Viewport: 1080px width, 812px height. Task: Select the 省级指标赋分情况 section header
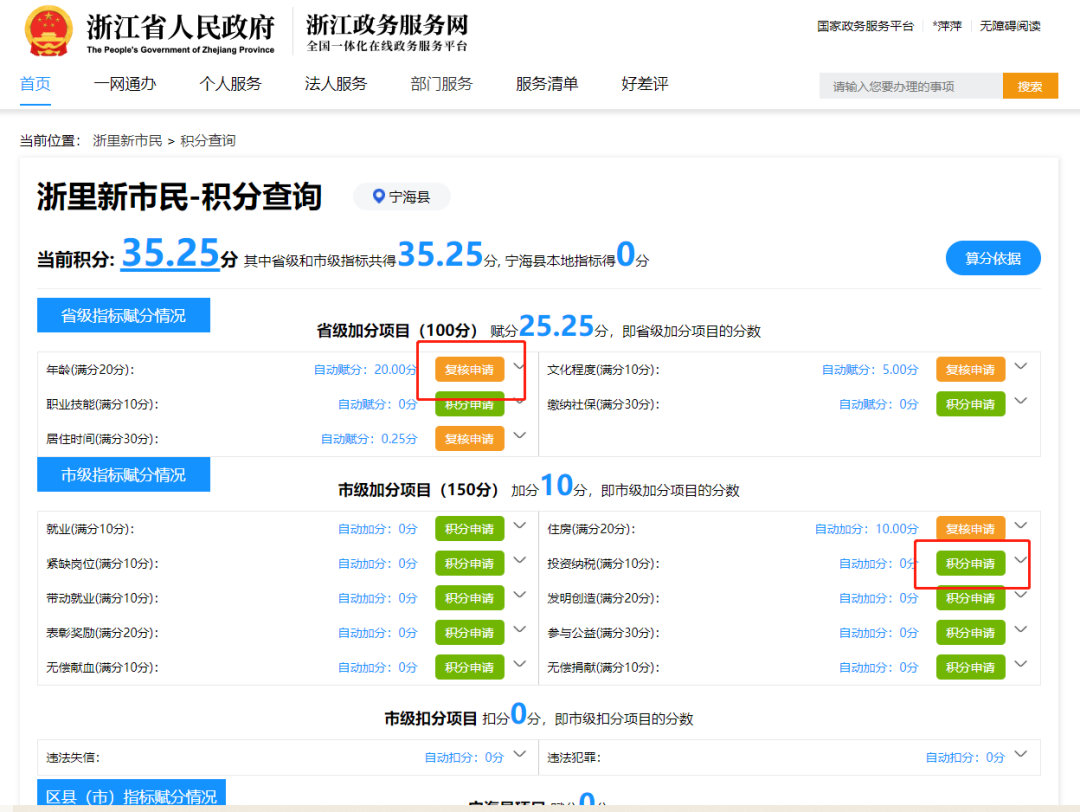(x=123, y=316)
